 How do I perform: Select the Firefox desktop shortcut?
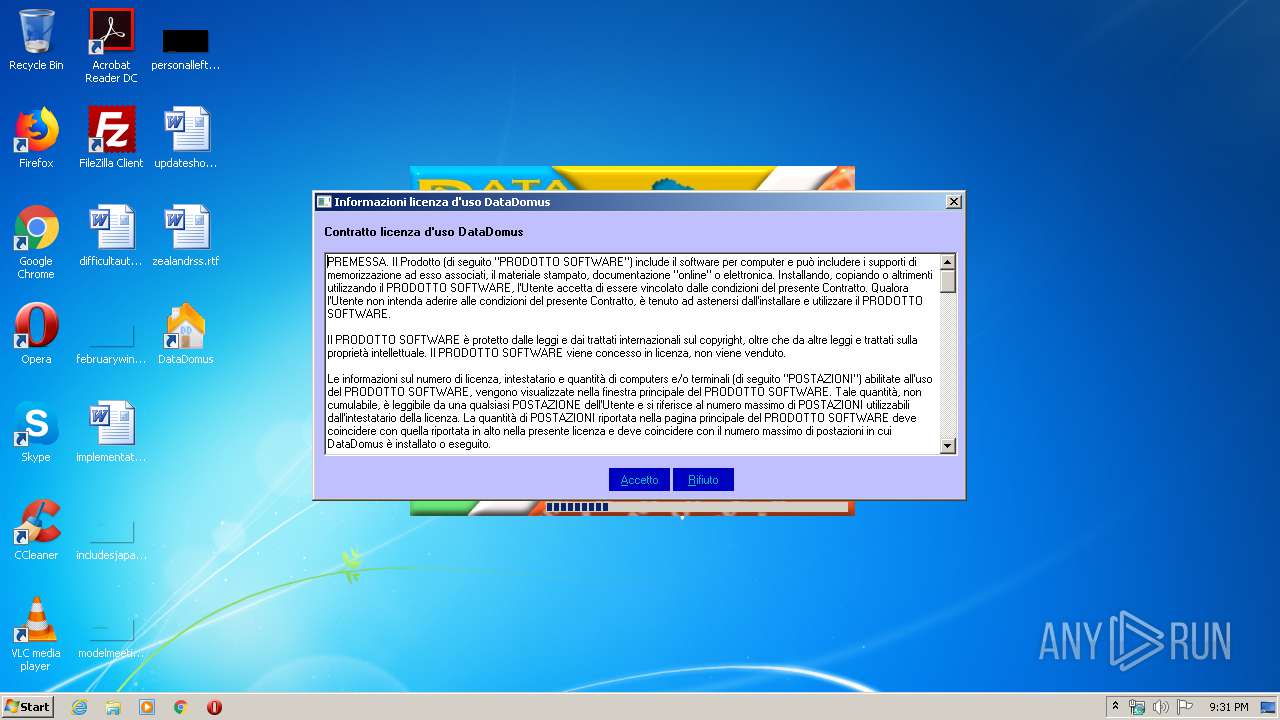pos(36,138)
